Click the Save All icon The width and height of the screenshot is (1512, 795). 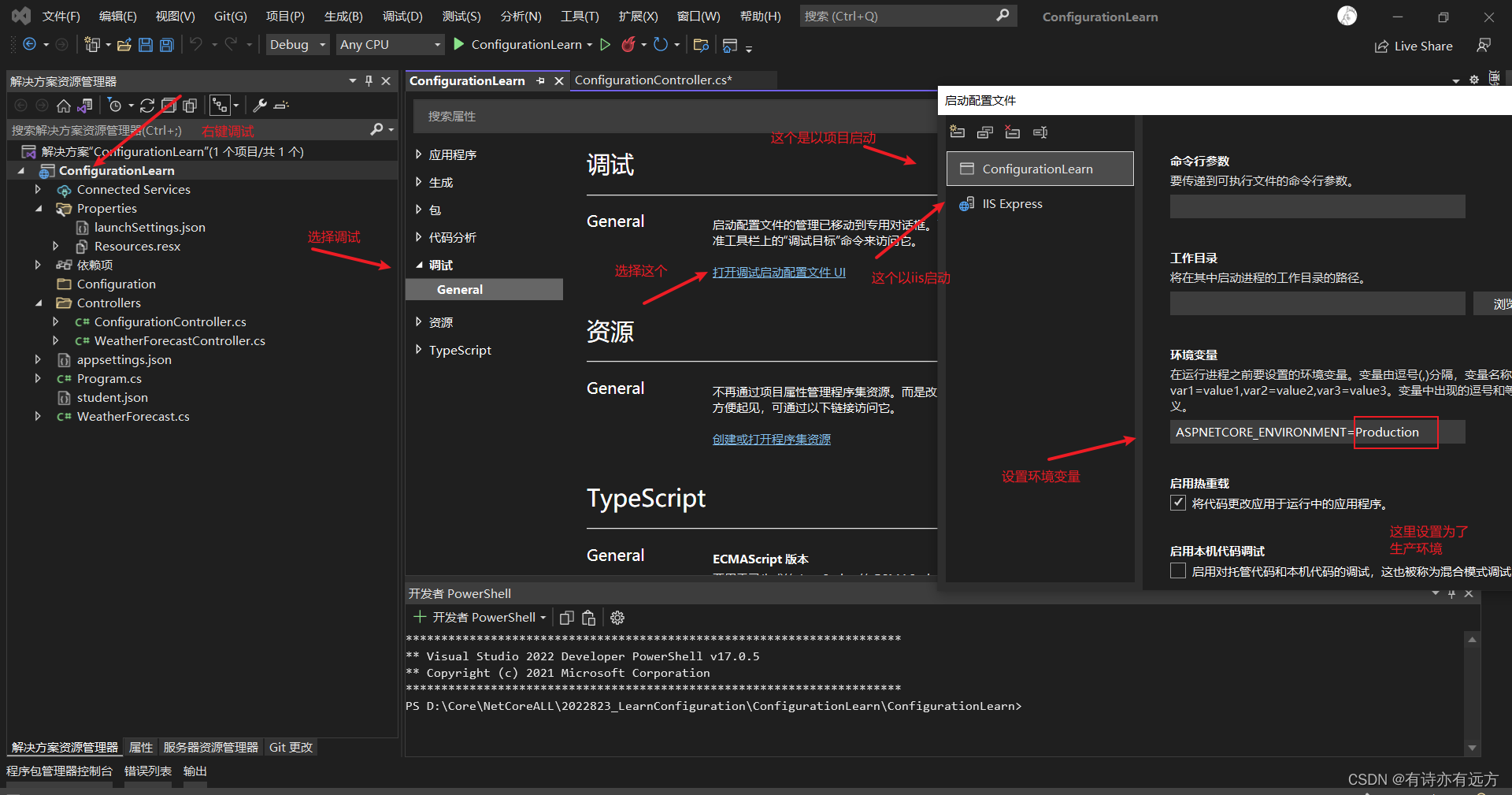167,45
